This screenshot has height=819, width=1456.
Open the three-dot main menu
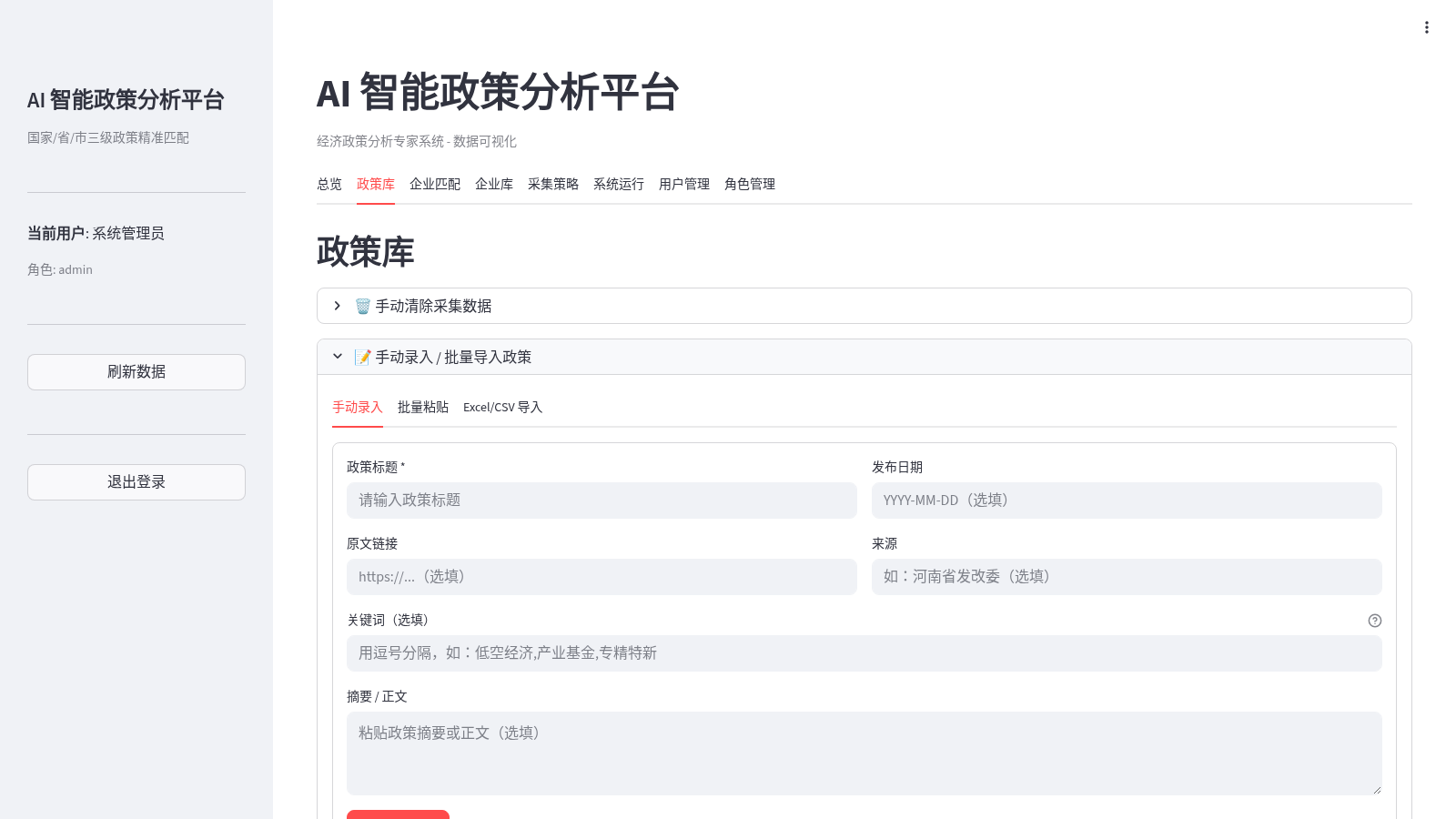point(1426,27)
